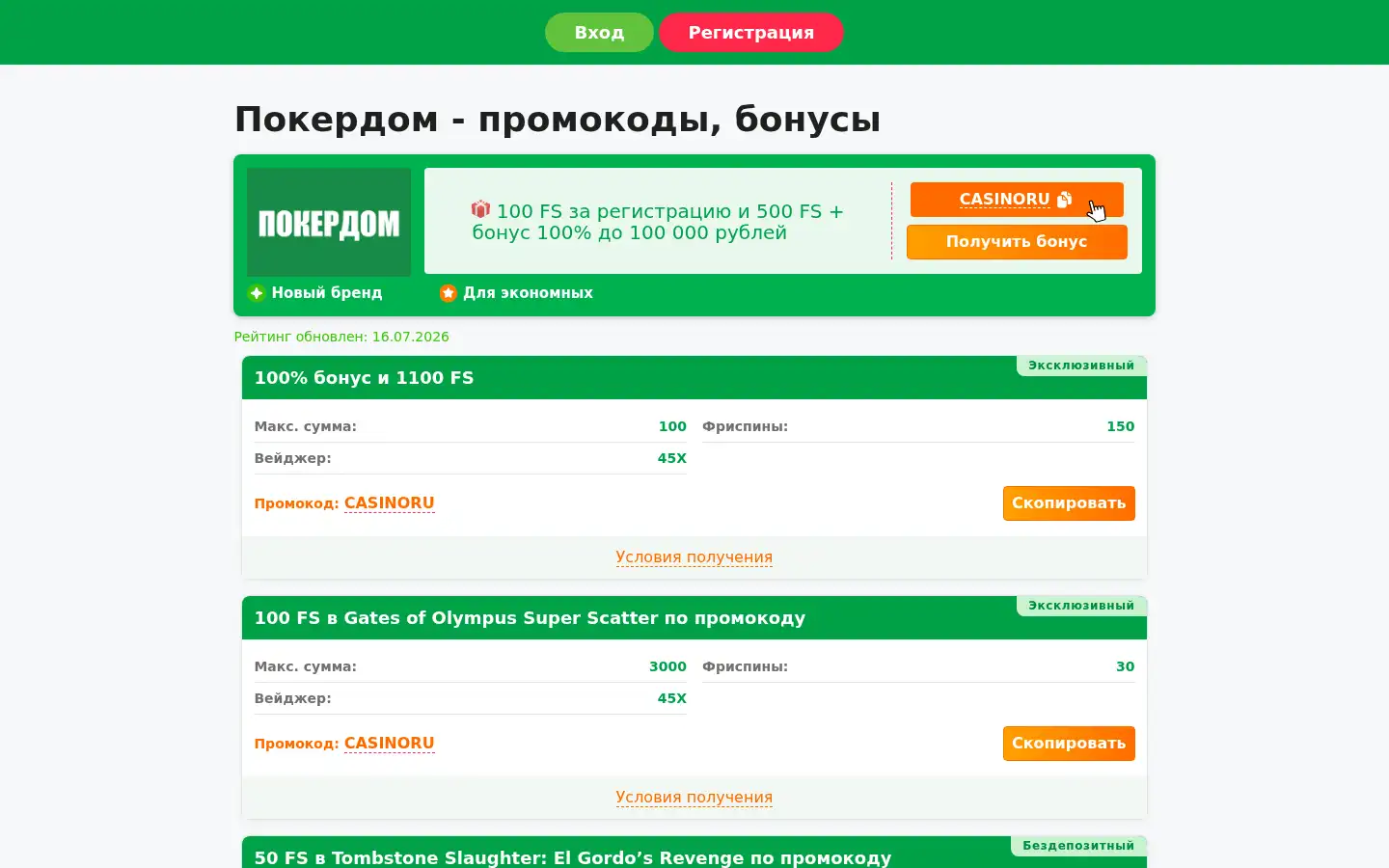Click the copy icon next to CASINORU

click(x=1064, y=199)
